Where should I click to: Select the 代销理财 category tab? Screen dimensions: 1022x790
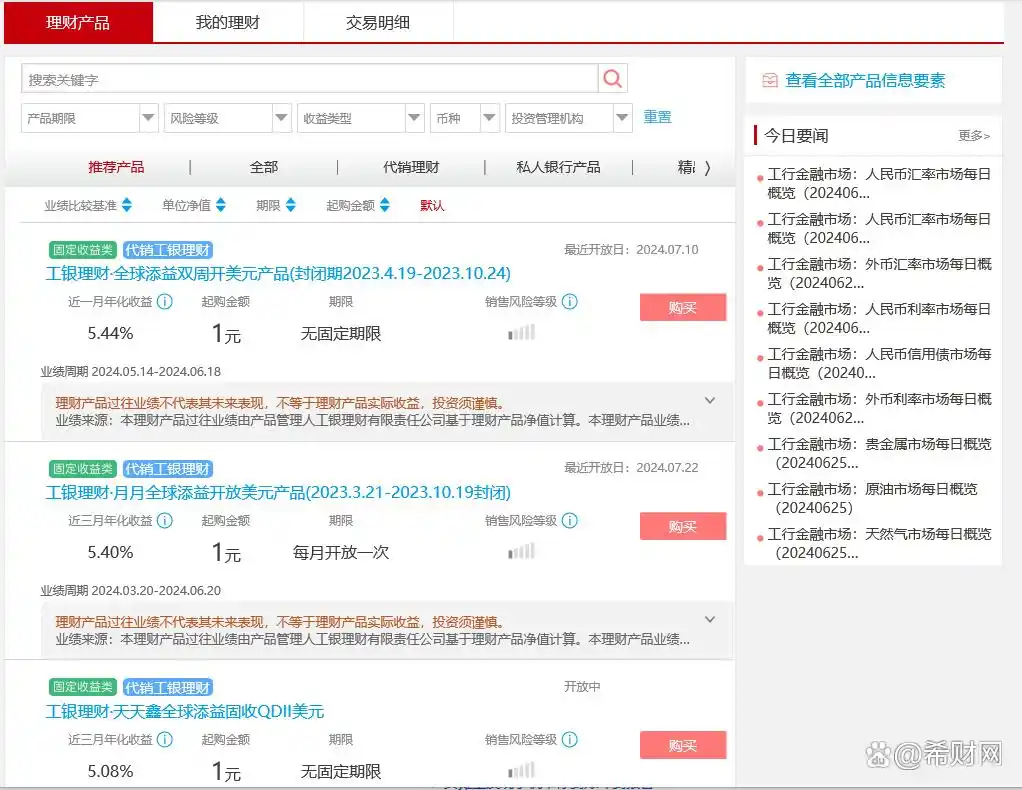(411, 167)
